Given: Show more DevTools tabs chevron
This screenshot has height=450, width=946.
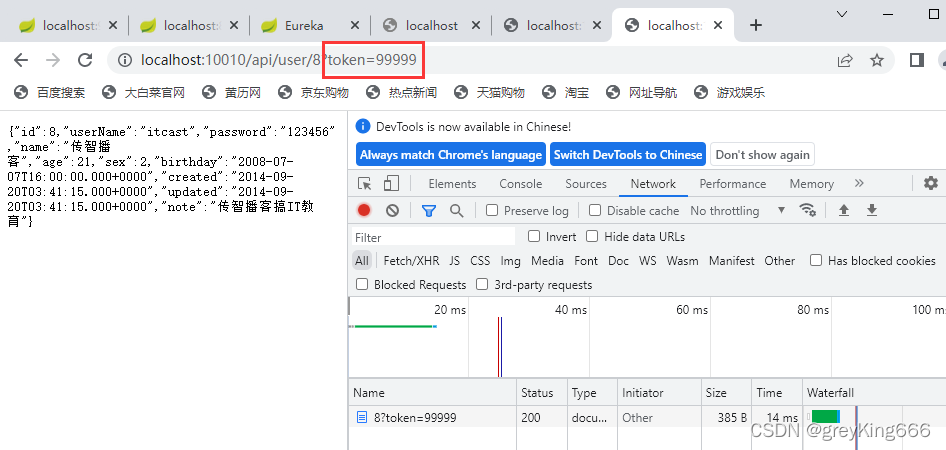Looking at the screenshot, I should coord(859,183).
